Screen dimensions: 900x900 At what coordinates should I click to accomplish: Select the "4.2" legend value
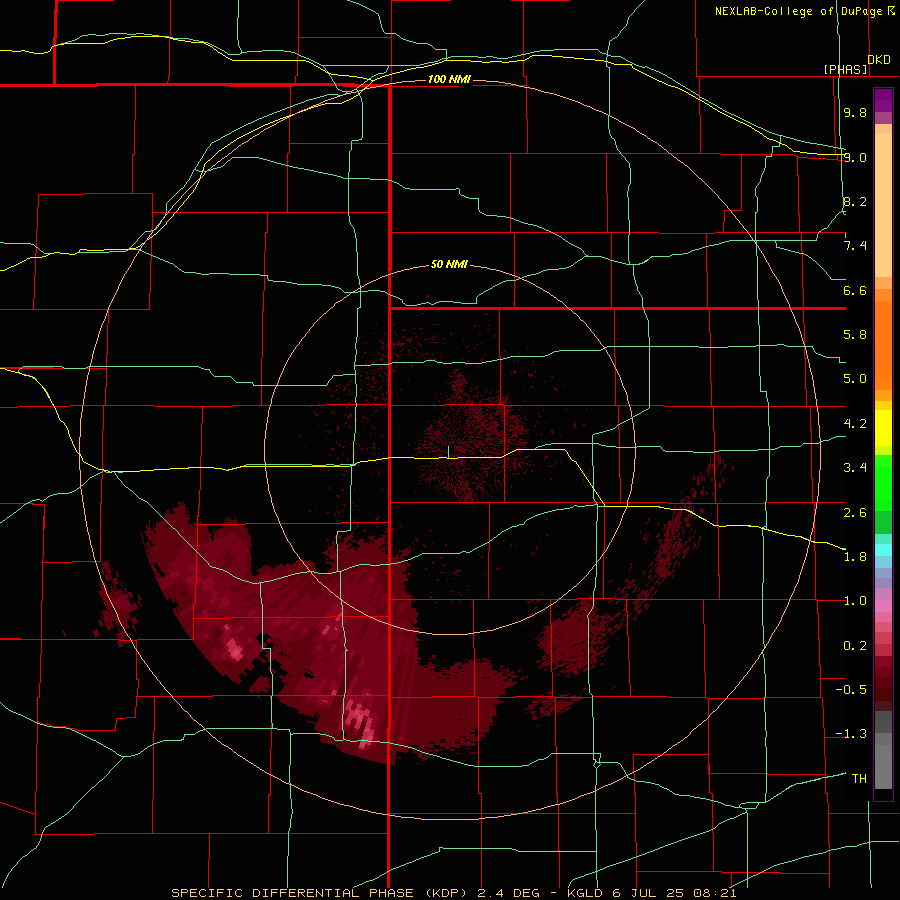(855, 424)
